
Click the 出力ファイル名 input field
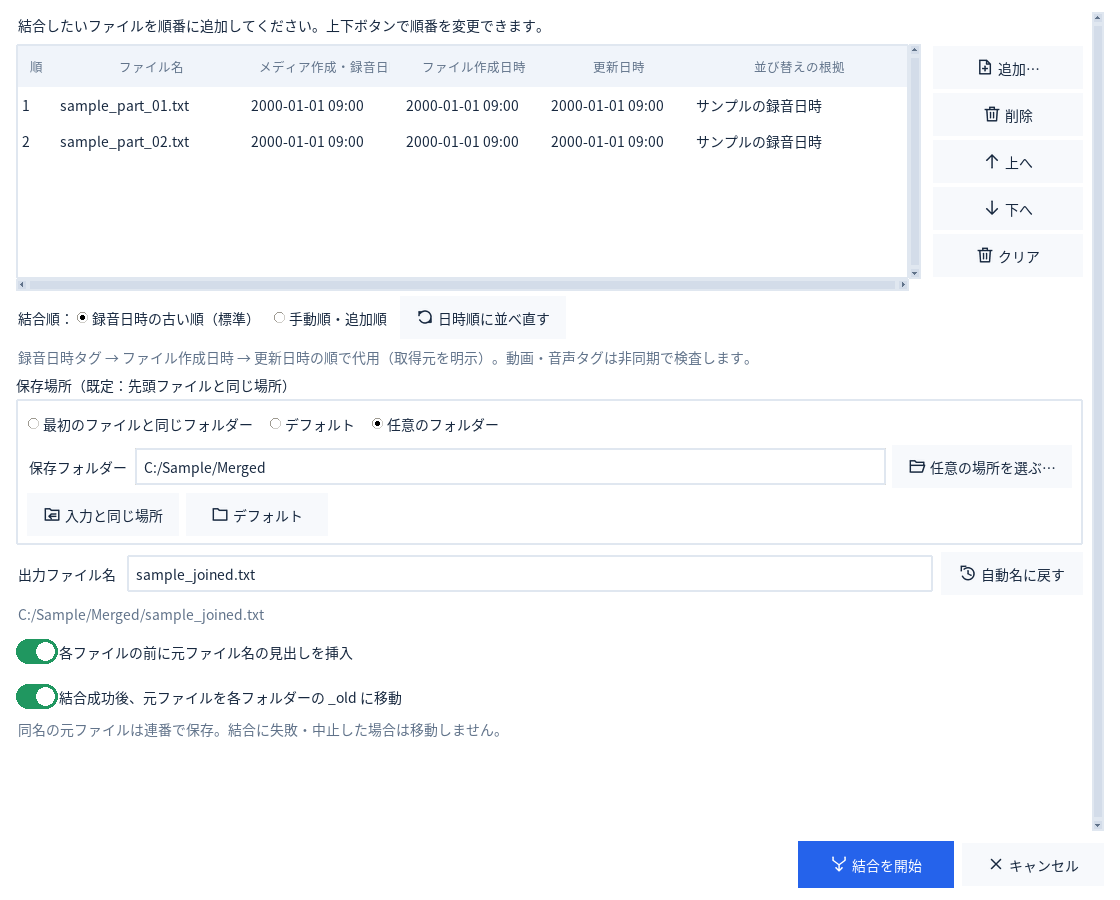point(529,574)
